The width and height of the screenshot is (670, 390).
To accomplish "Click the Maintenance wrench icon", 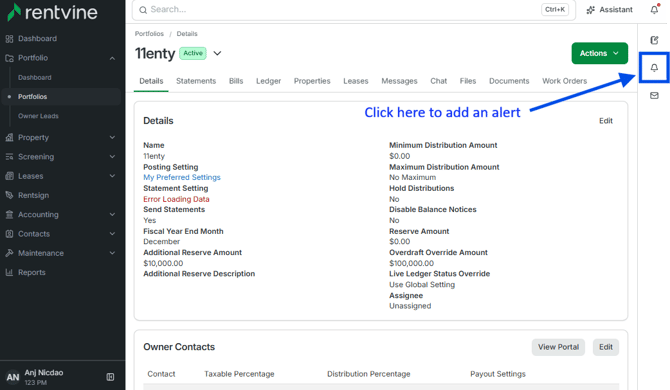I will click(9, 253).
